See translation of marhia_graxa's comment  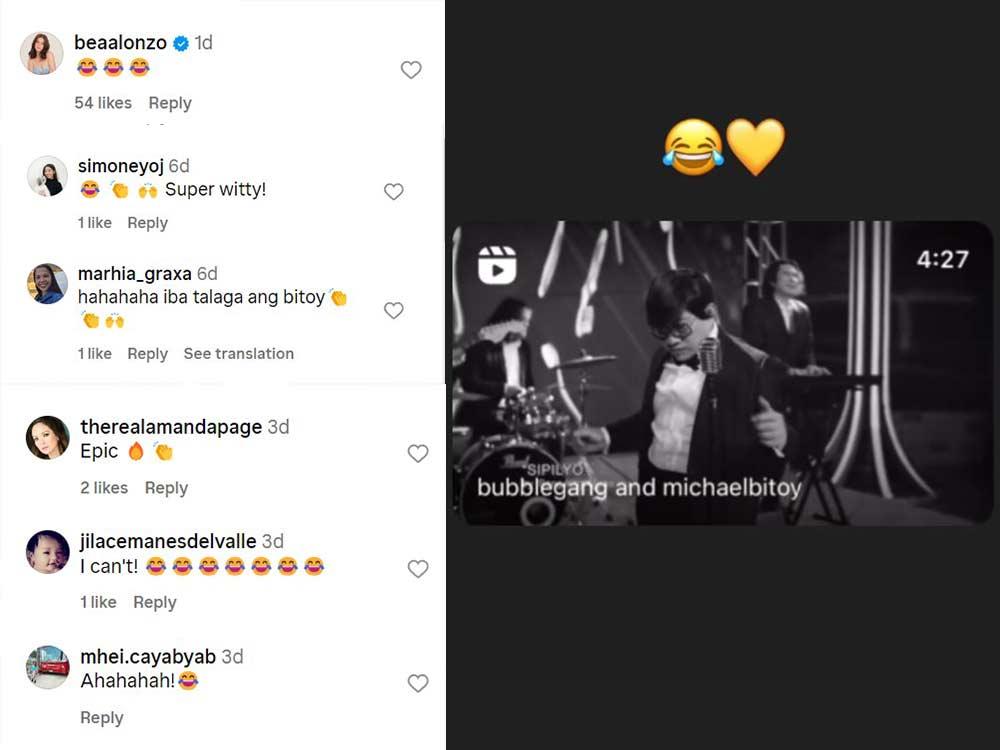[239, 354]
